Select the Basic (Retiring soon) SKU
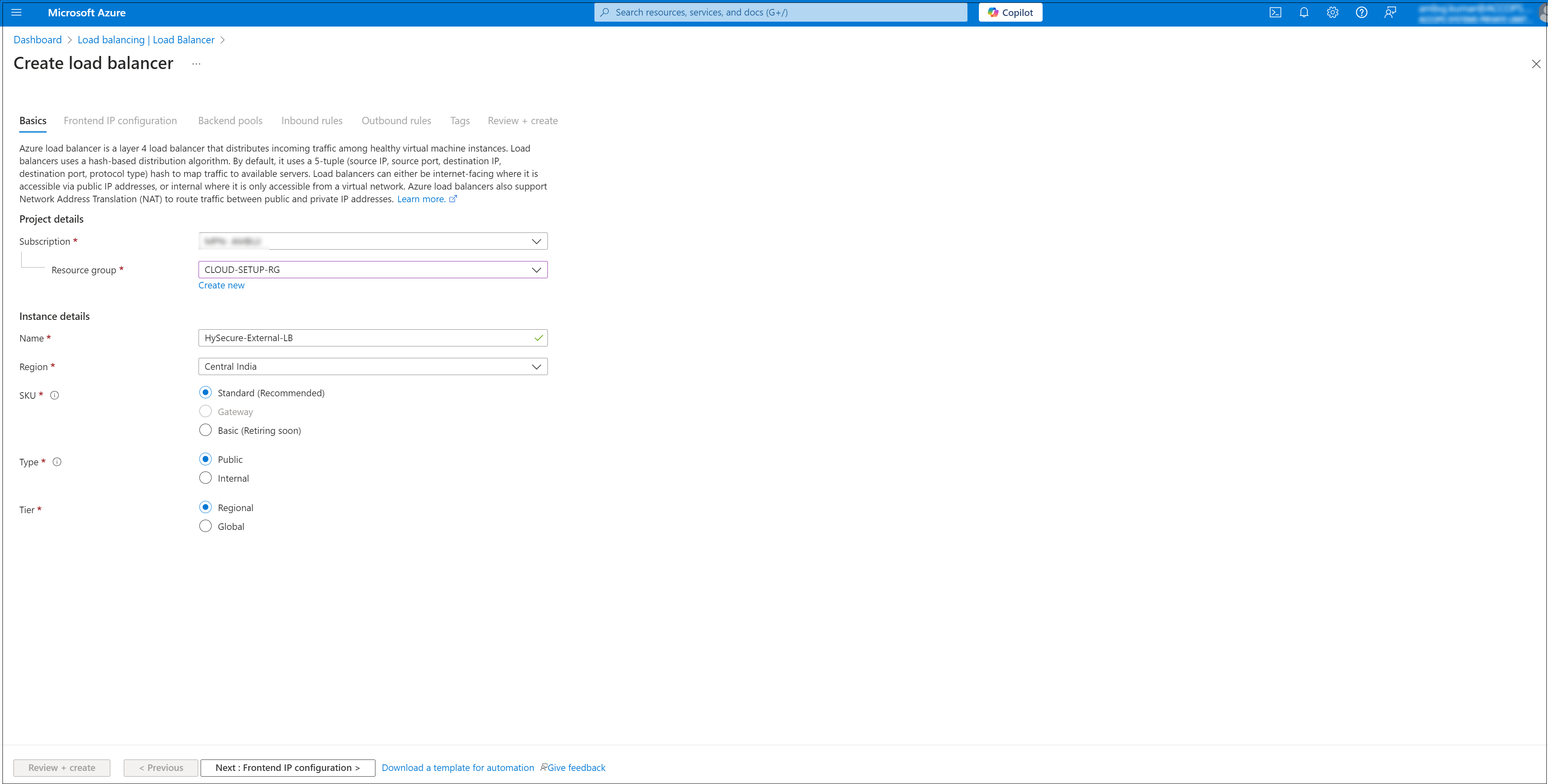The height and width of the screenshot is (784, 1548). click(206, 430)
